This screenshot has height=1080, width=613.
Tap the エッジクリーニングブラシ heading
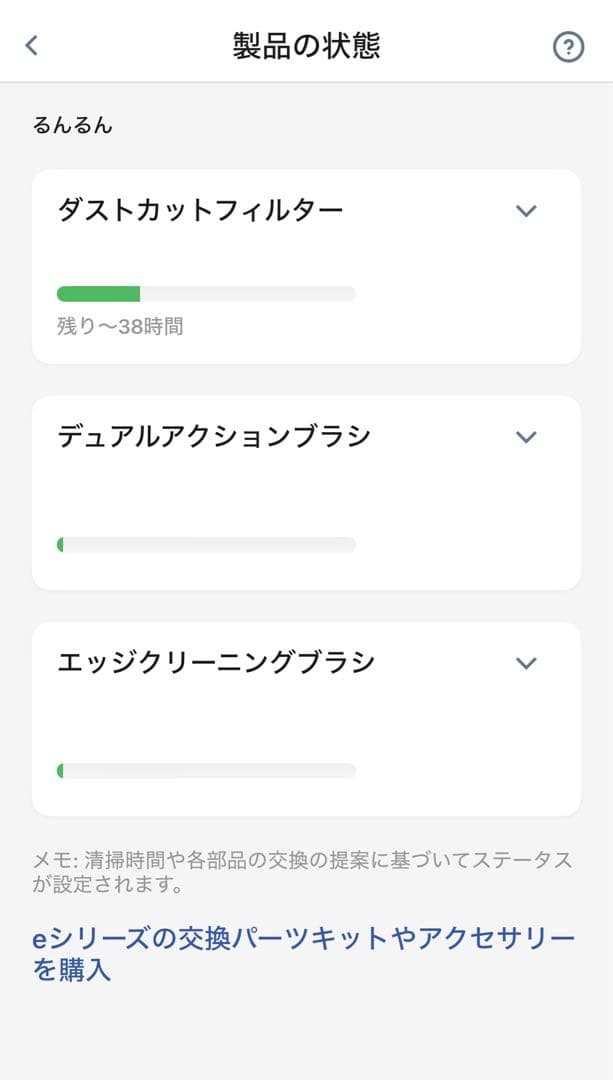tap(216, 663)
